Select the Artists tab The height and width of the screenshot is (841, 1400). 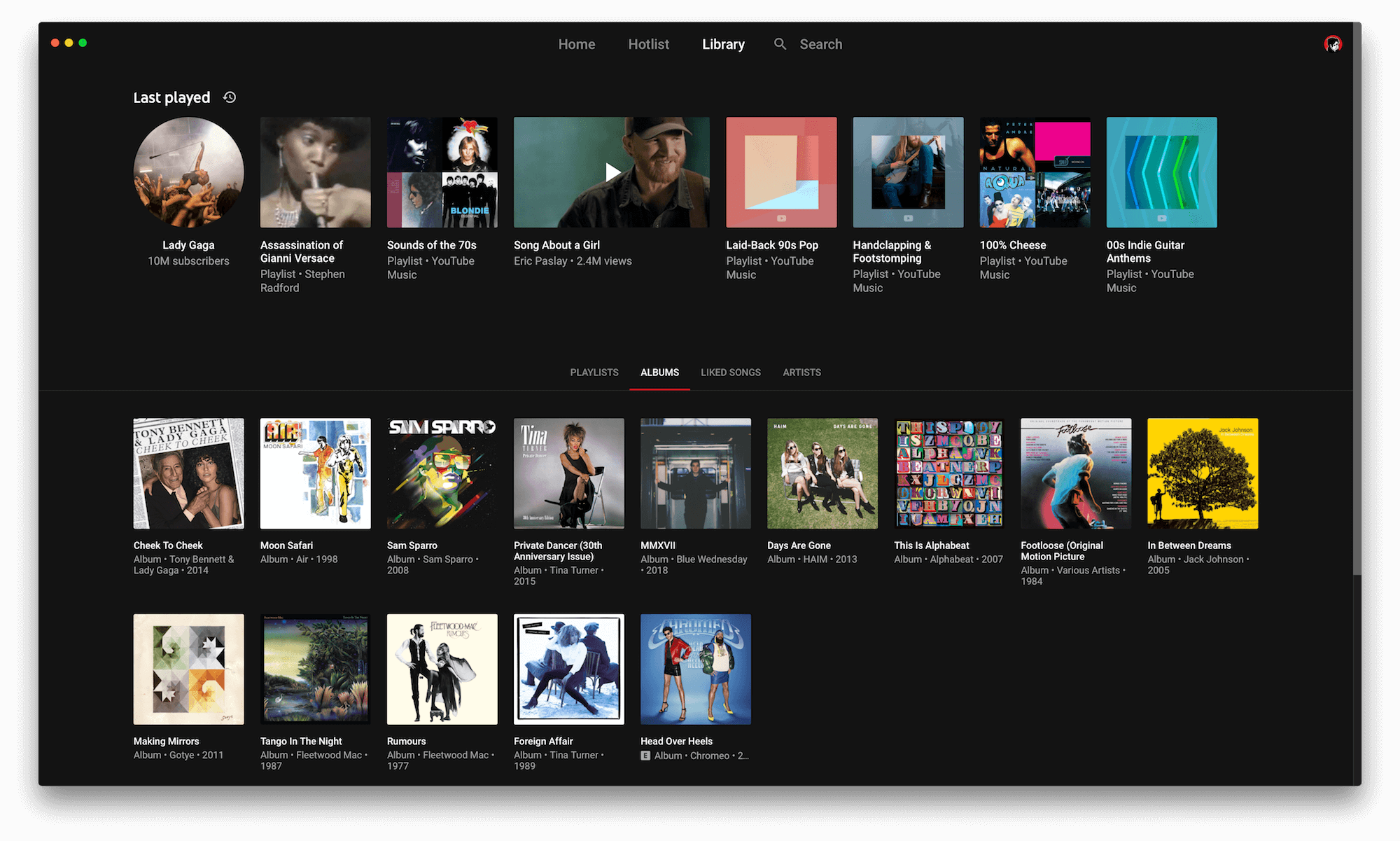[x=801, y=373]
